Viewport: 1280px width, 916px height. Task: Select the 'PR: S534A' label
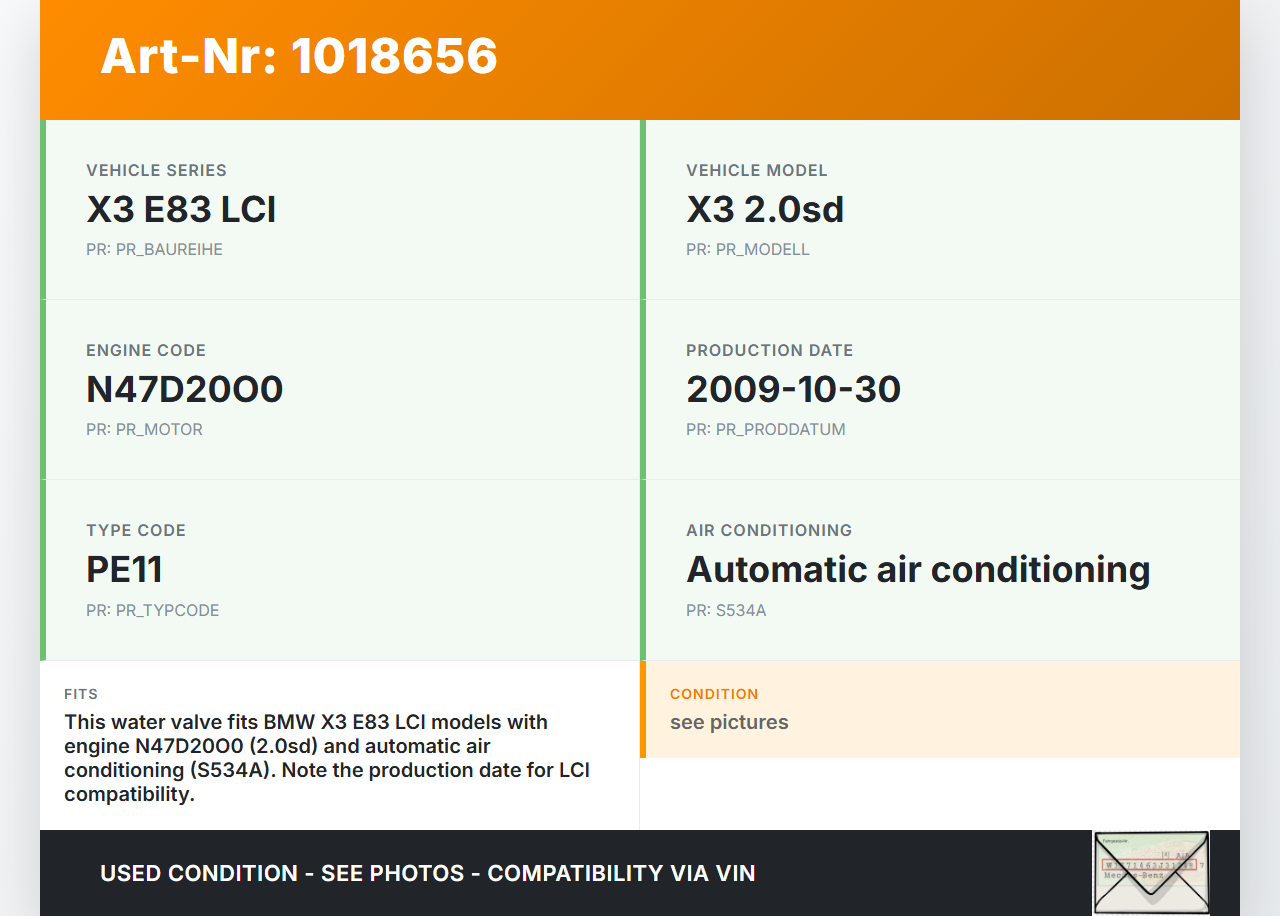pyautogui.click(x=726, y=610)
